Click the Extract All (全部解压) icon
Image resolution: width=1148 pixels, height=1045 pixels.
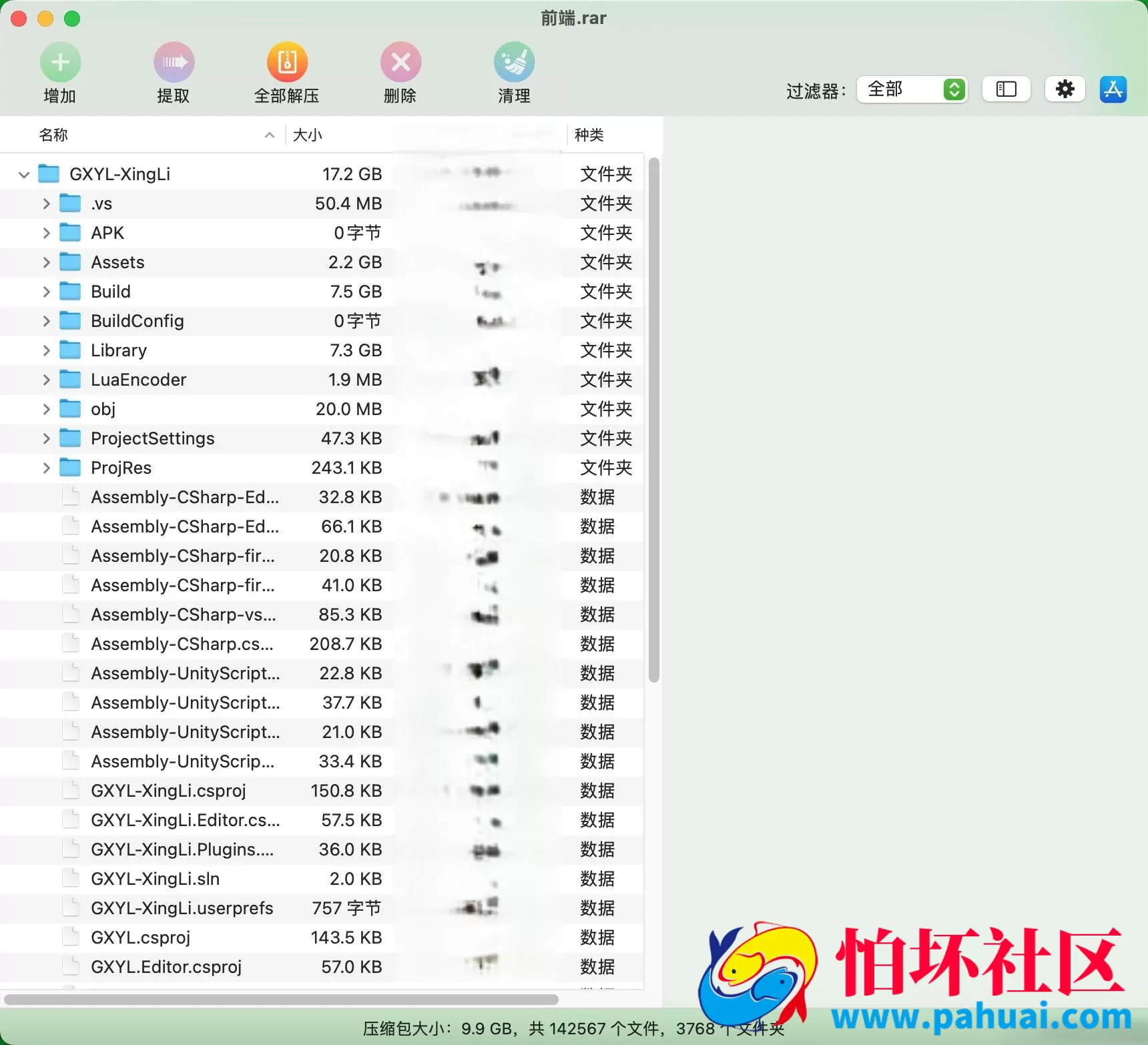tap(287, 63)
